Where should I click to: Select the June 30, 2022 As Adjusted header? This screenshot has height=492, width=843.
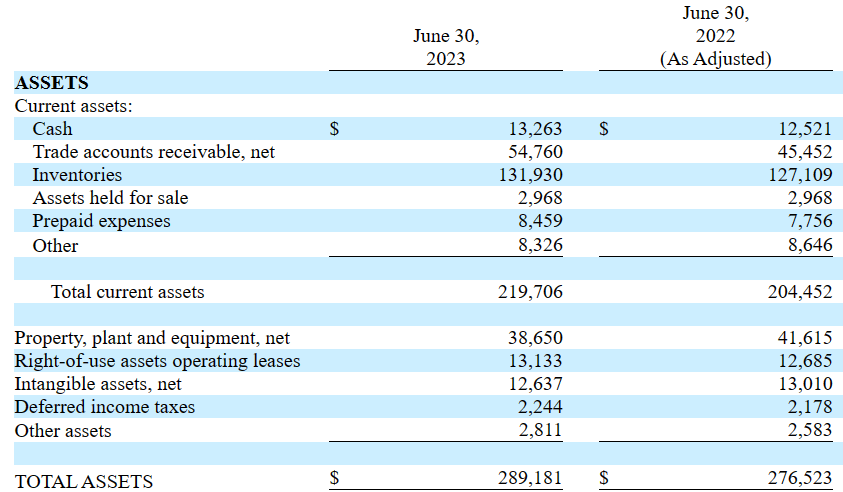pos(715,36)
